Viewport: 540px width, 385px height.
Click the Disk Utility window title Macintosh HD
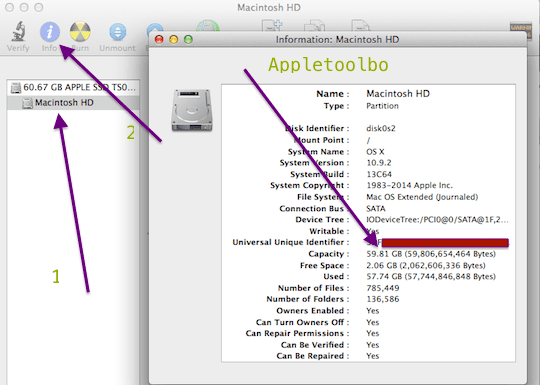pos(269,8)
